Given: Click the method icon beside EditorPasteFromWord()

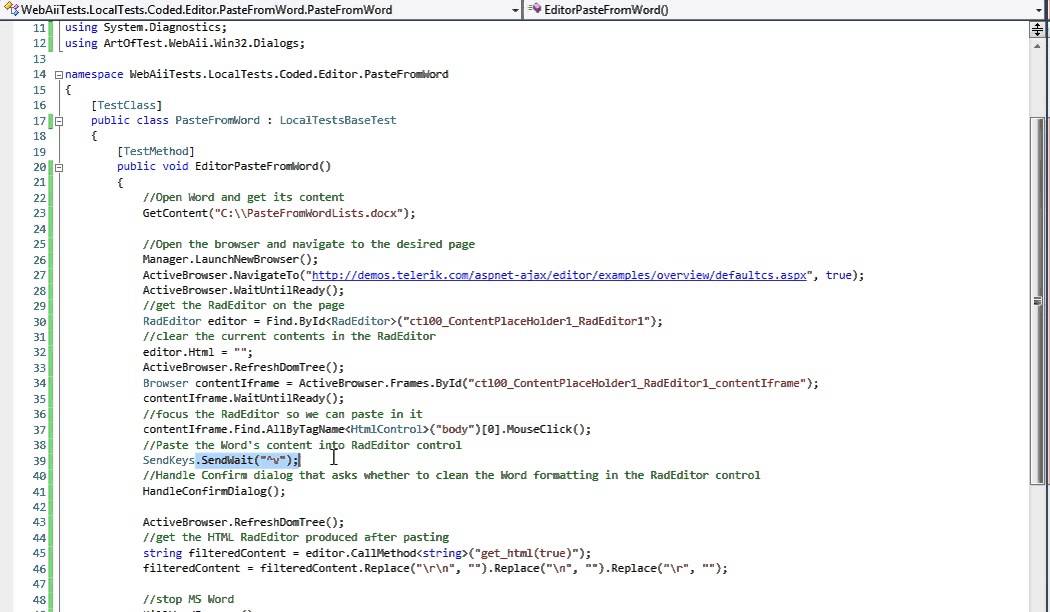Looking at the screenshot, I should coord(534,9).
